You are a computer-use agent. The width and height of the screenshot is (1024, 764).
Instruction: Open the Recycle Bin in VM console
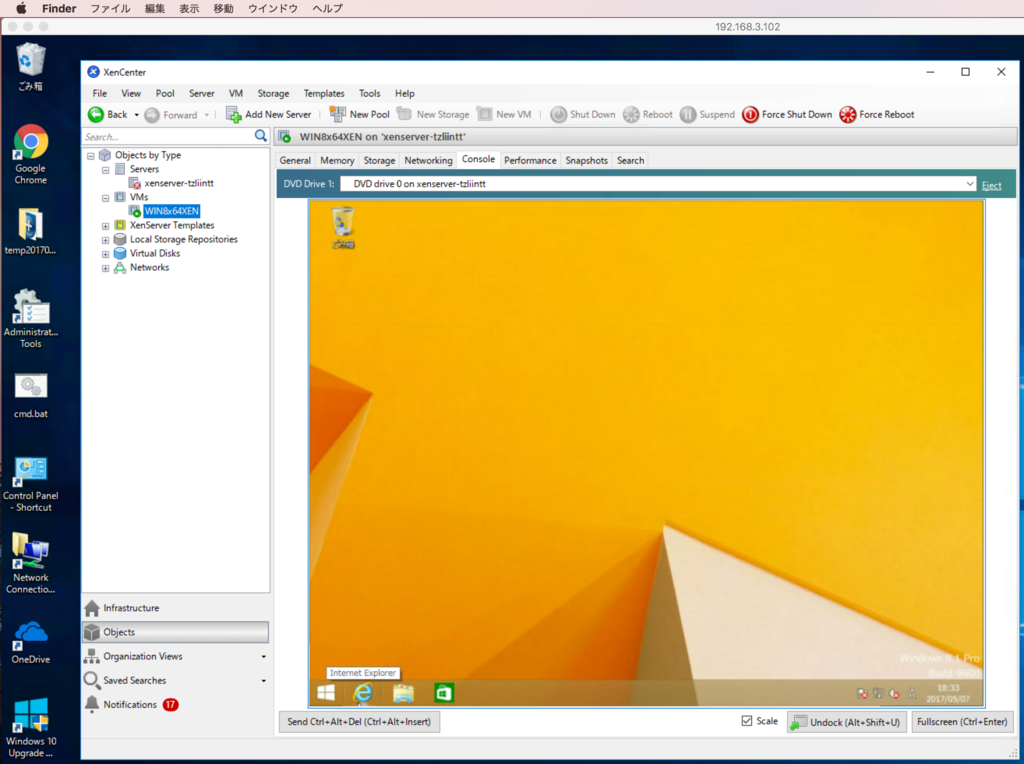[343, 227]
